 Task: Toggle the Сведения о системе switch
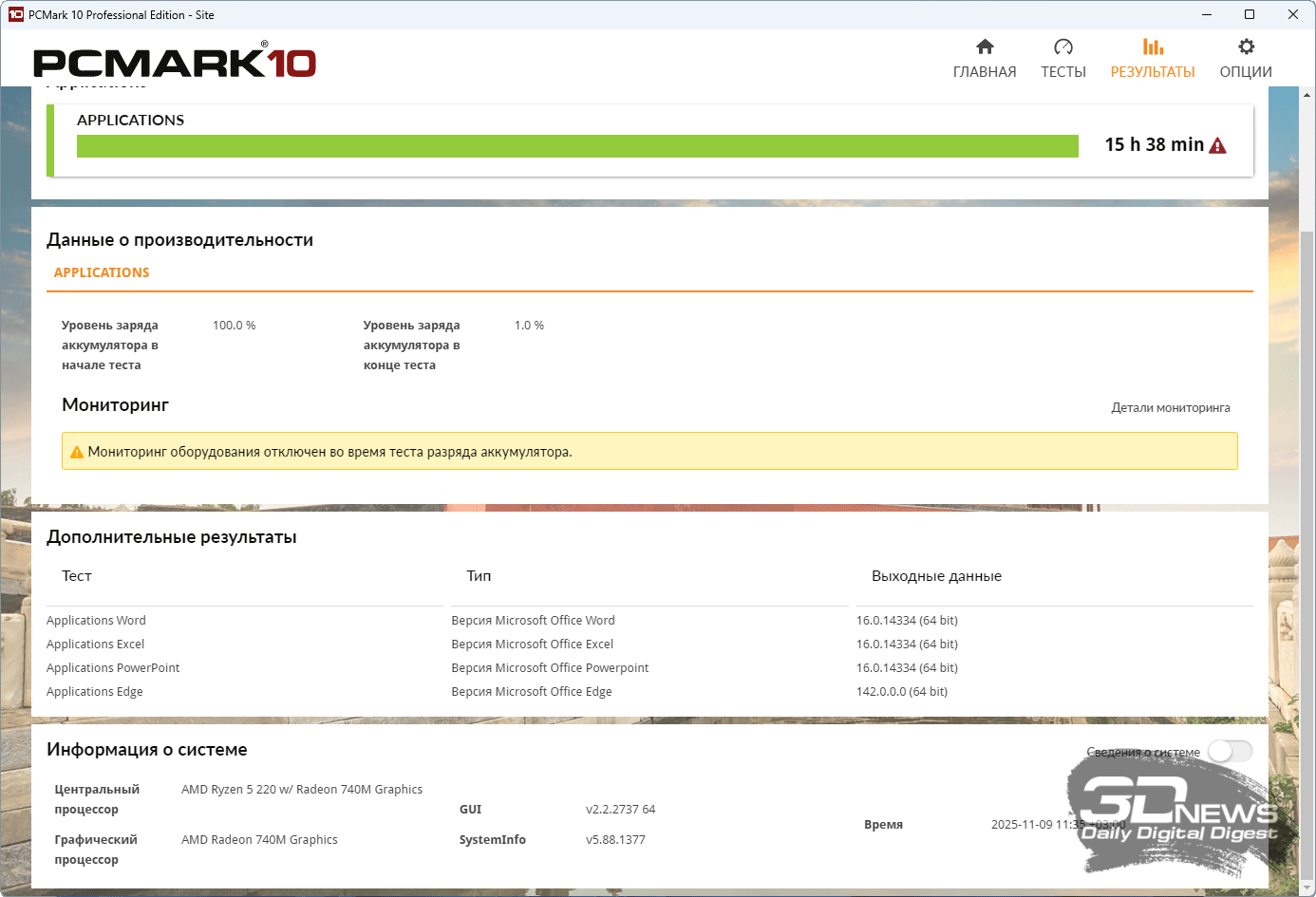tap(1230, 752)
